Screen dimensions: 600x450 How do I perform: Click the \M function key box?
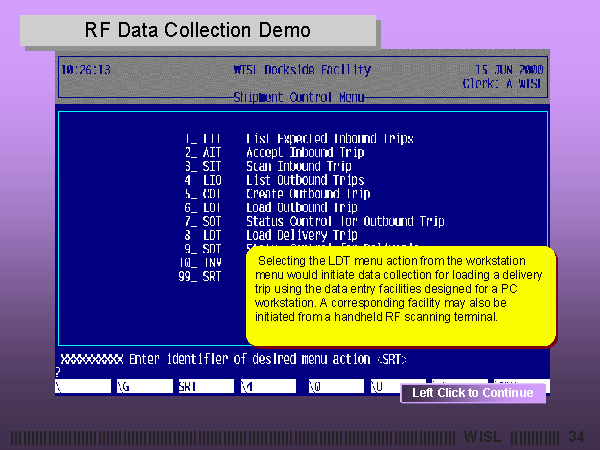268,386
